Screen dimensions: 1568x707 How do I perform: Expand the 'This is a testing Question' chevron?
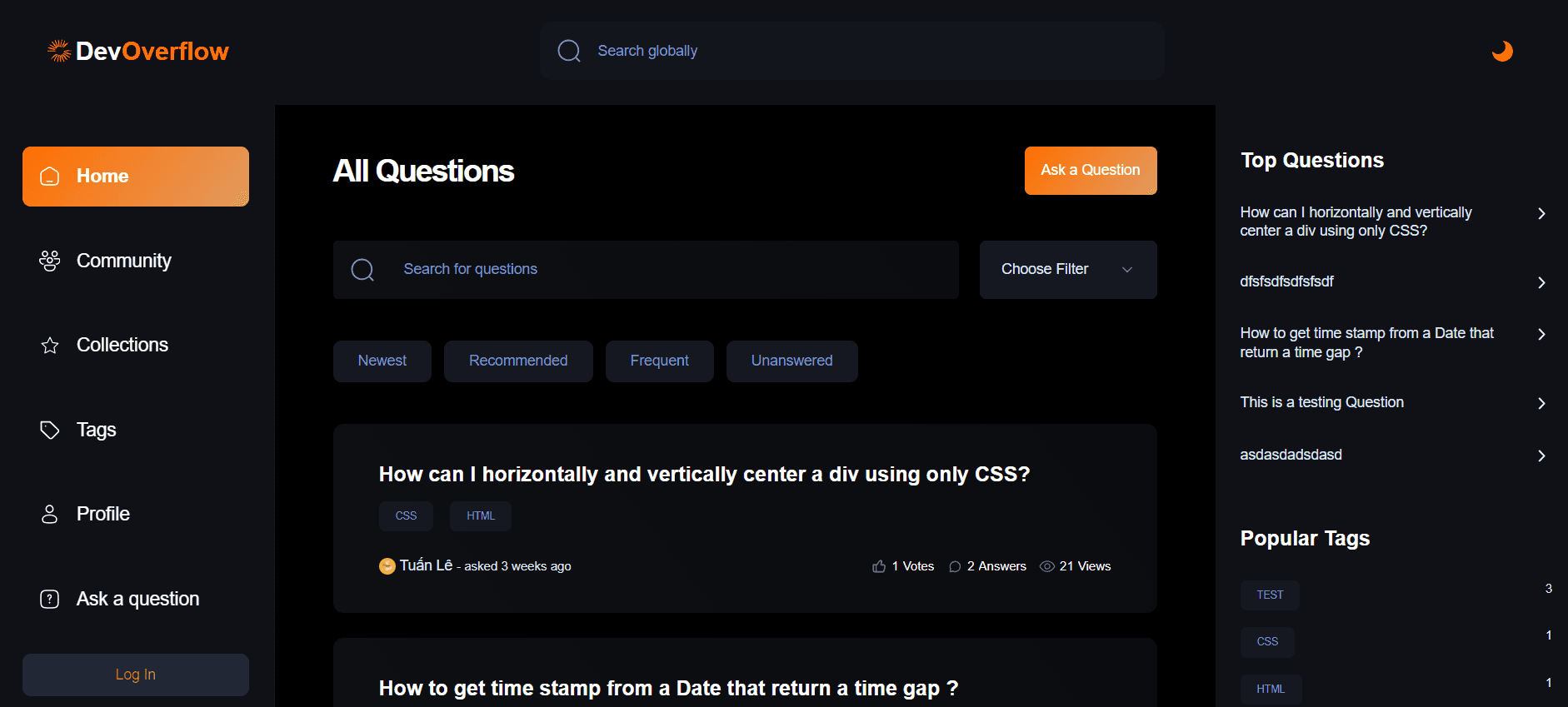click(x=1541, y=403)
